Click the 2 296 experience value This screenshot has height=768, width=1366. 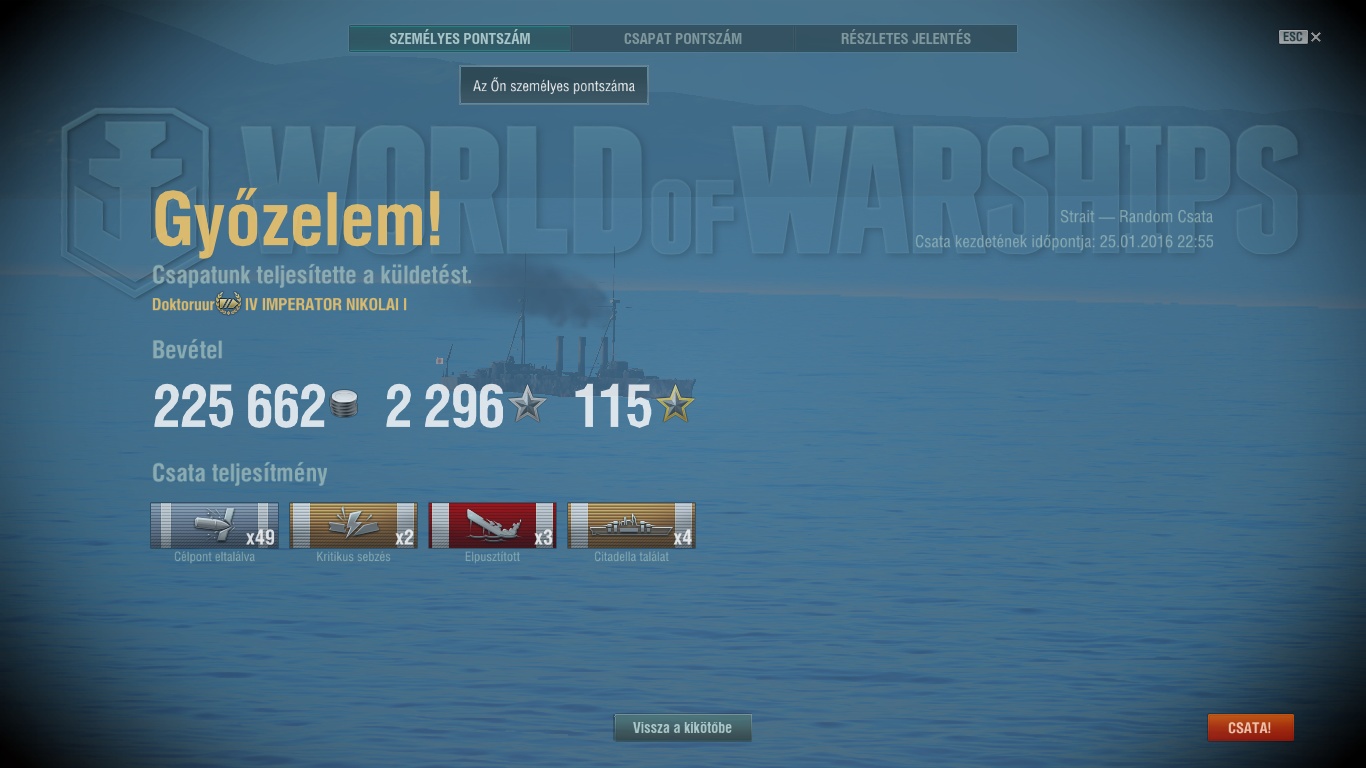(x=445, y=406)
